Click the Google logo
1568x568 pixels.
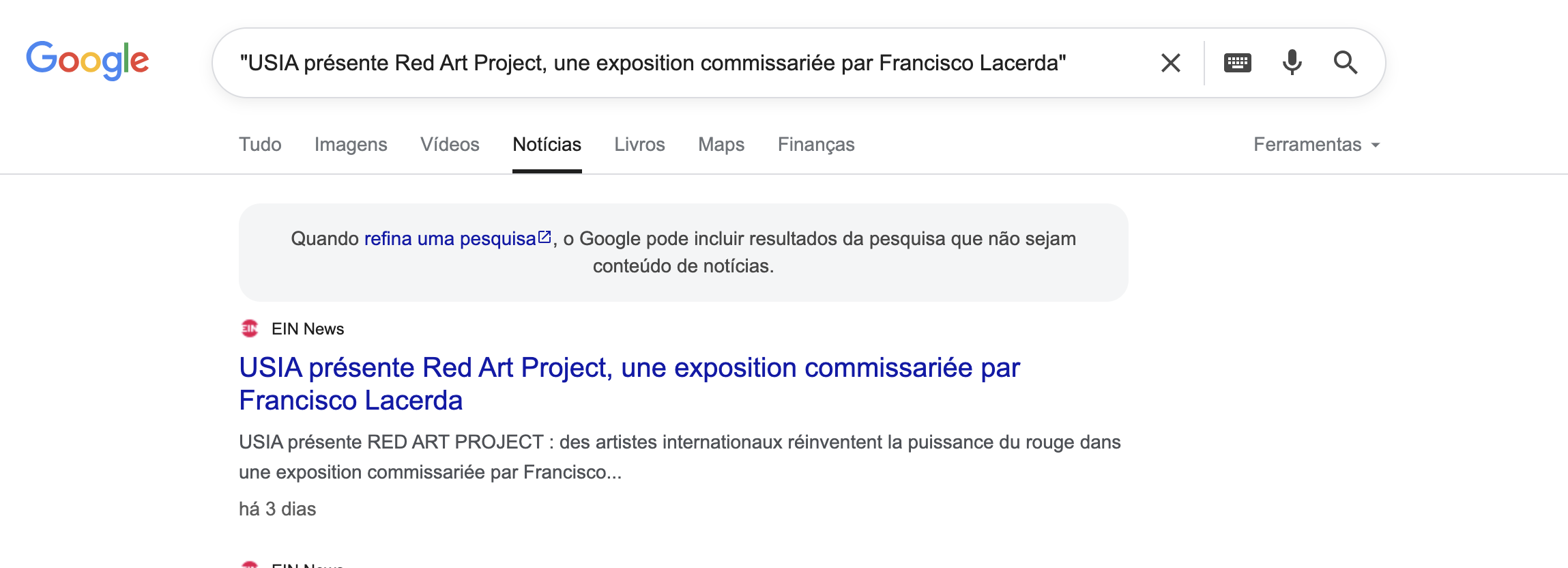tap(87, 61)
